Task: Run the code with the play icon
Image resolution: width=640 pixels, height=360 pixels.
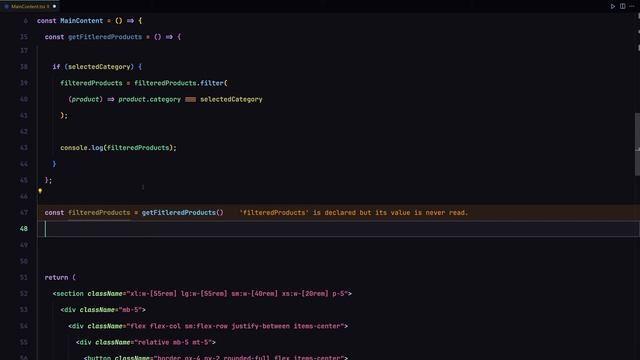Action: pyautogui.click(x=613, y=7)
